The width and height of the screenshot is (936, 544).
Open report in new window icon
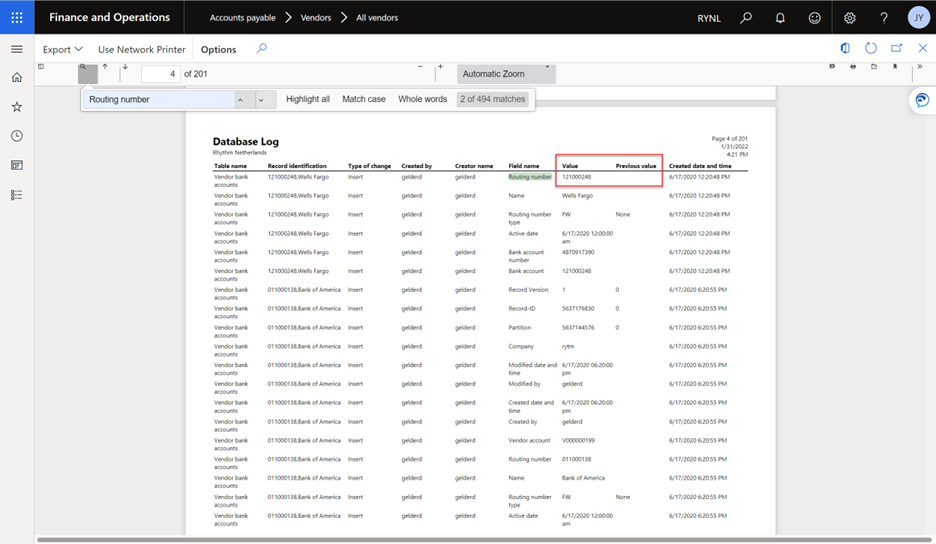tap(897, 48)
